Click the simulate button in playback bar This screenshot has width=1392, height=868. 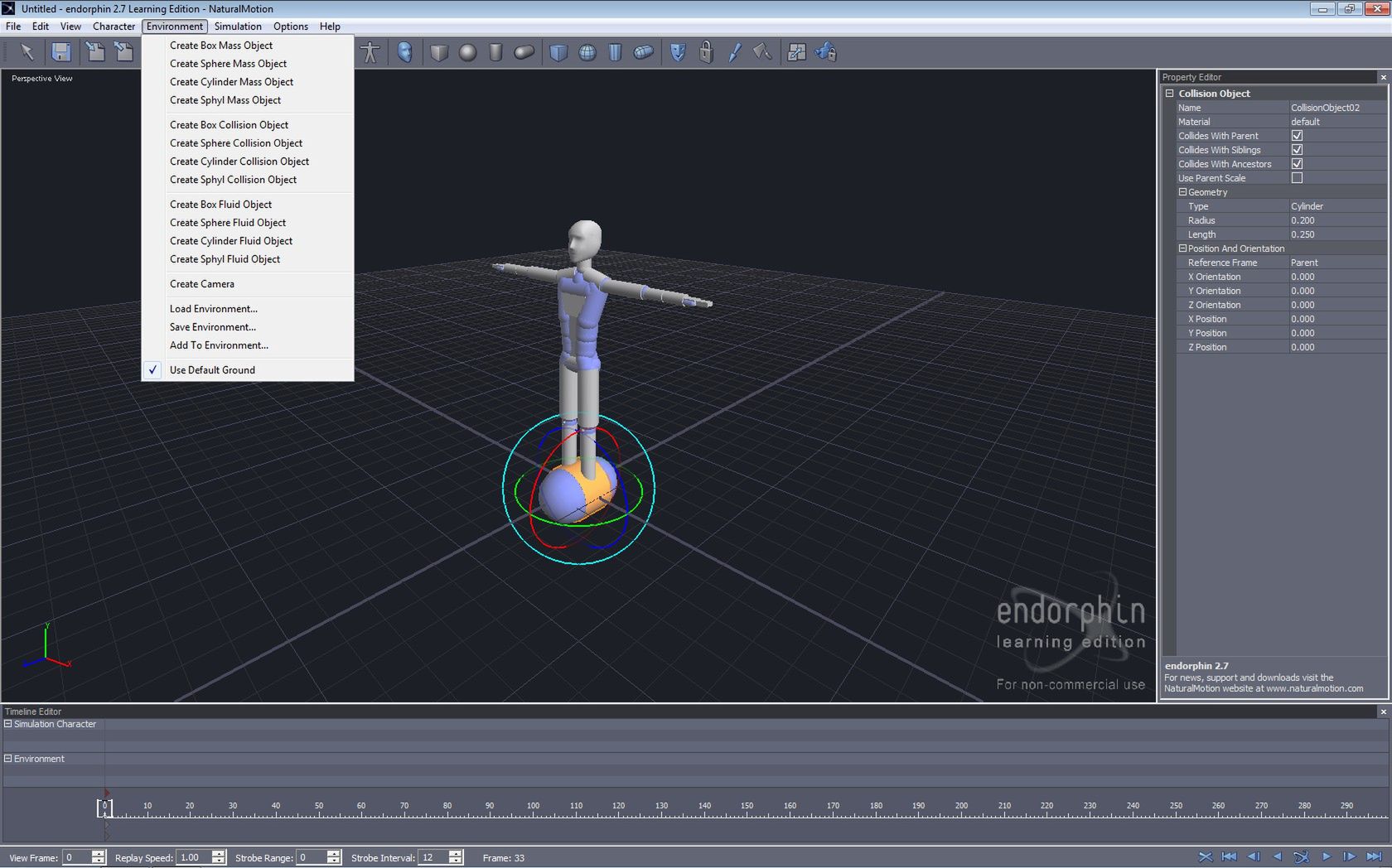tap(1302, 856)
